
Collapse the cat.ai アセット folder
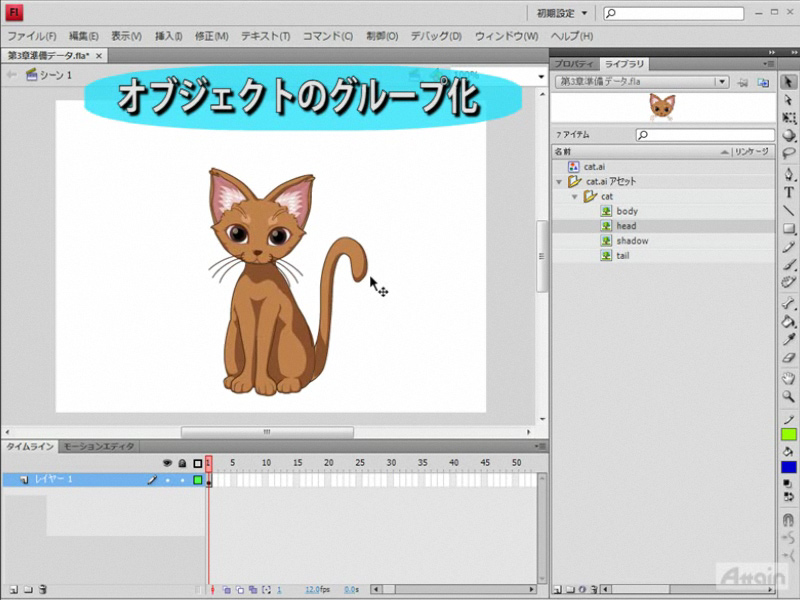click(x=560, y=182)
